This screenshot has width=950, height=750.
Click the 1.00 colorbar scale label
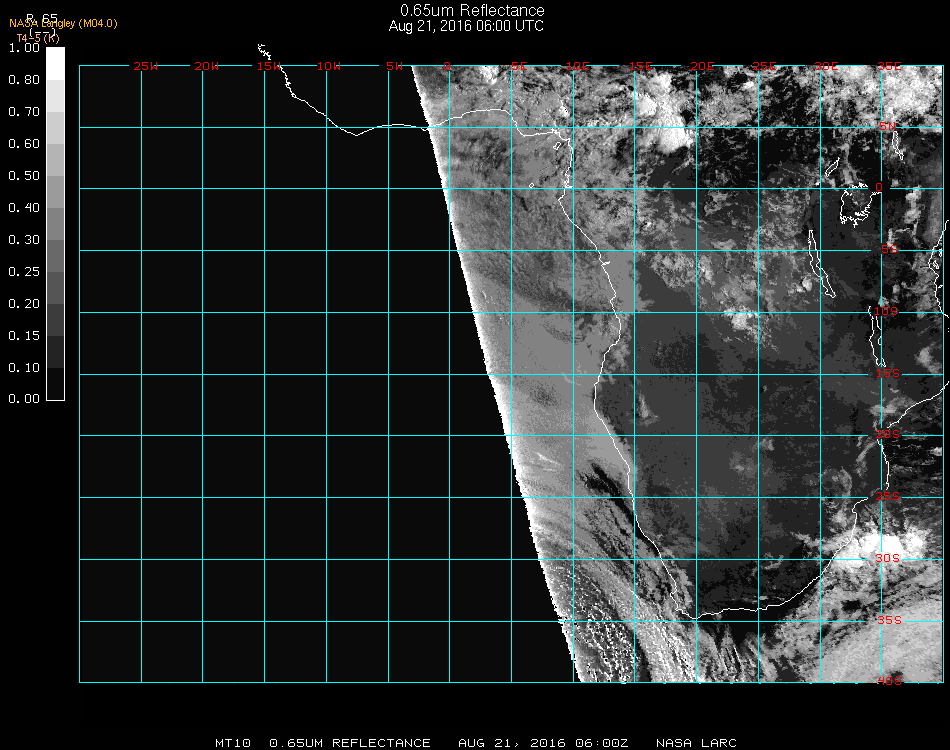tap(23, 48)
